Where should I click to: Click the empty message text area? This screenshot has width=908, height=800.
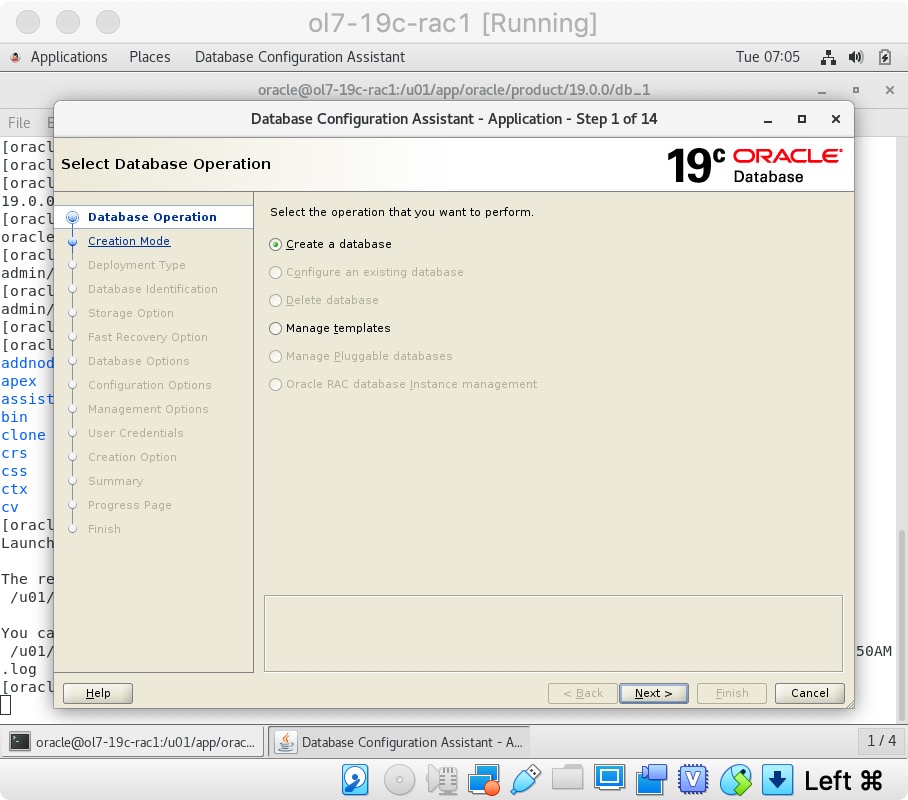(553, 634)
